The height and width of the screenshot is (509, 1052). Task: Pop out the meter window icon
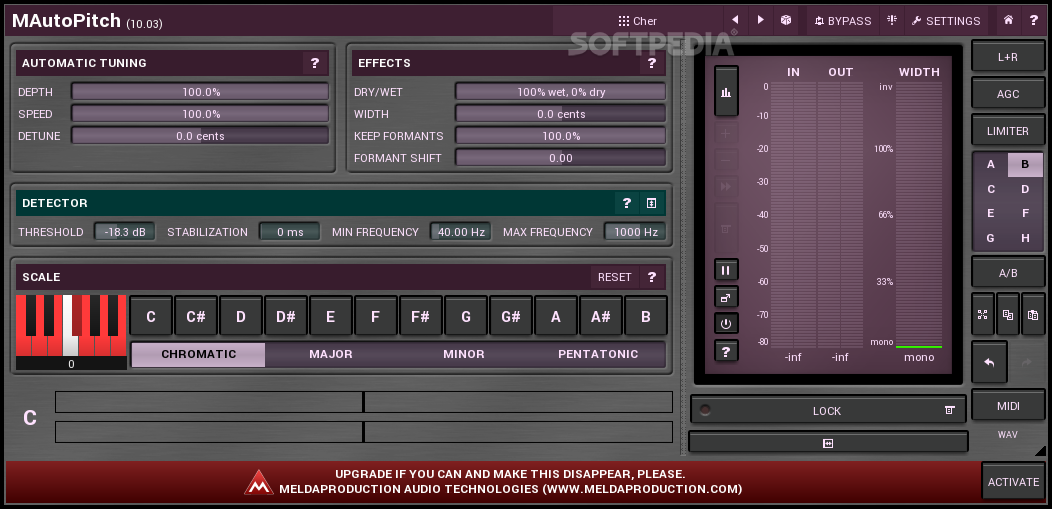[726, 297]
